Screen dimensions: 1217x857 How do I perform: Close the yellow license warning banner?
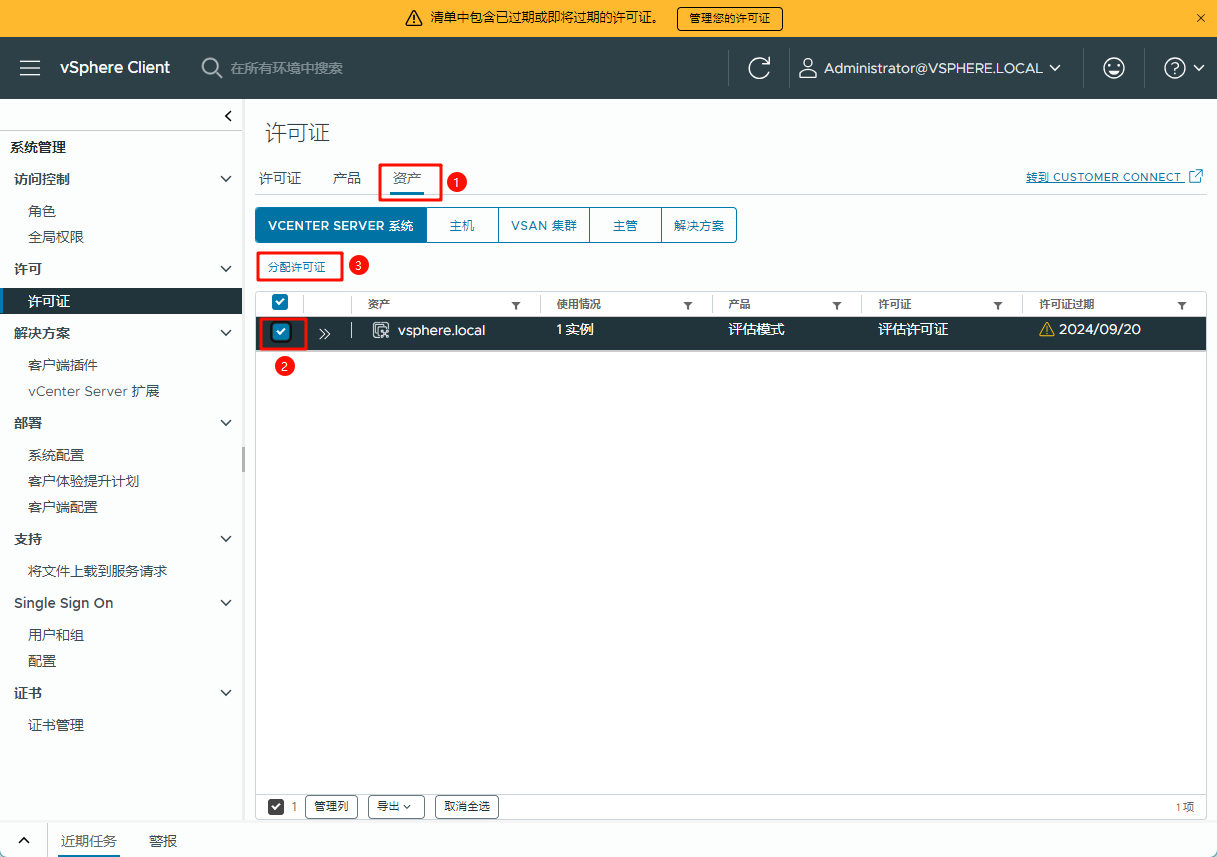1201,18
